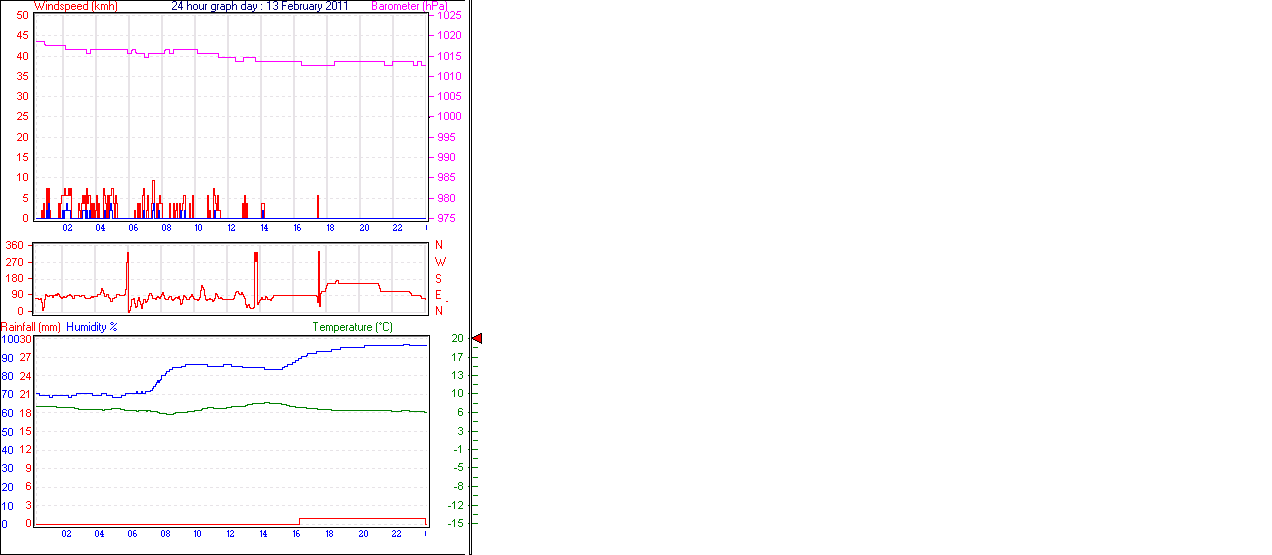Viewport: 1272px width, 555px height.
Task: Click the blue humidity line near hour 20
Action: (363, 346)
